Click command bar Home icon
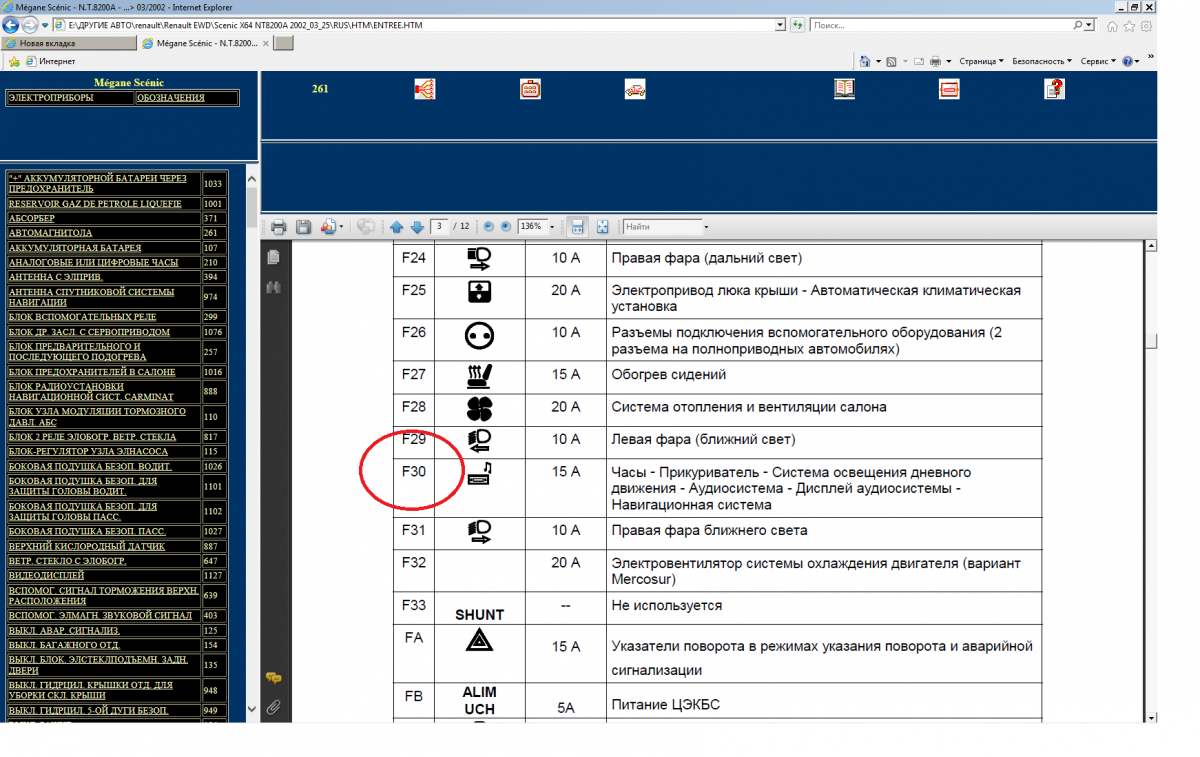Viewport: 1200px width, 757px height. [864, 61]
